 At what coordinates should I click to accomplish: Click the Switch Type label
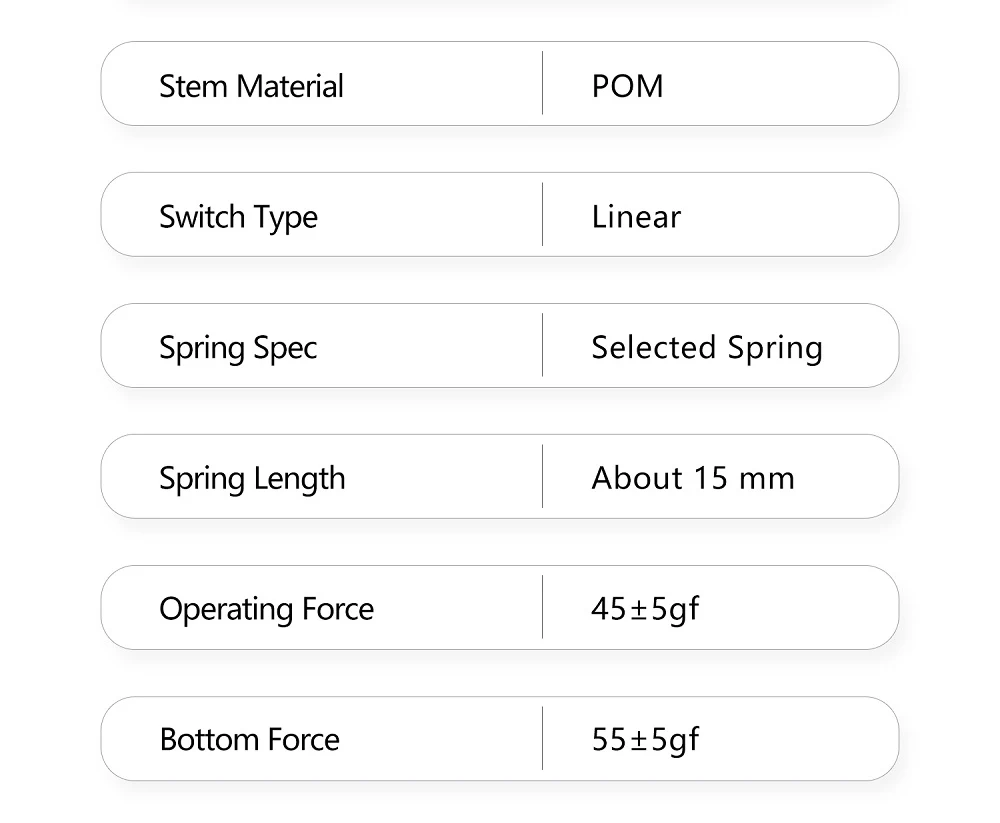[238, 217]
